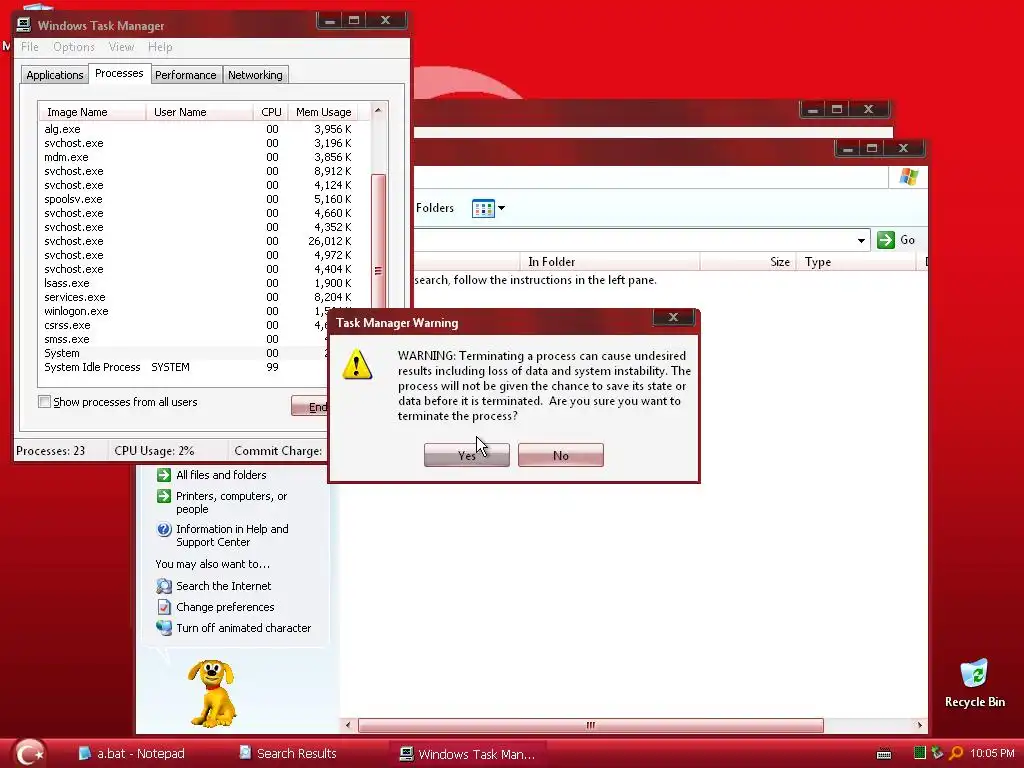
Task: Close the Task Manager Warning dialog
Action: (x=673, y=317)
